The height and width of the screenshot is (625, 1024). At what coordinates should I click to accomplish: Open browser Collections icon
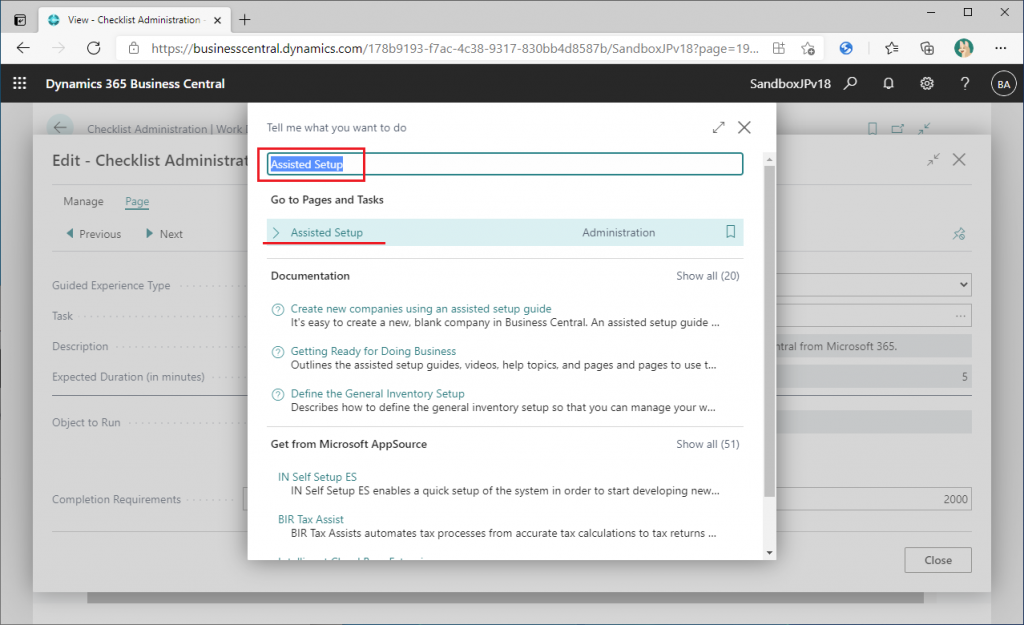[927, 48]
